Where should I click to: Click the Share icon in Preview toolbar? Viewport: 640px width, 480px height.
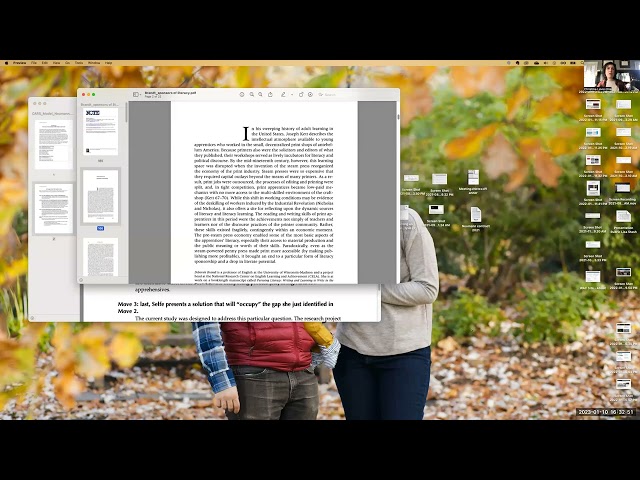click(x=270, y=94)
